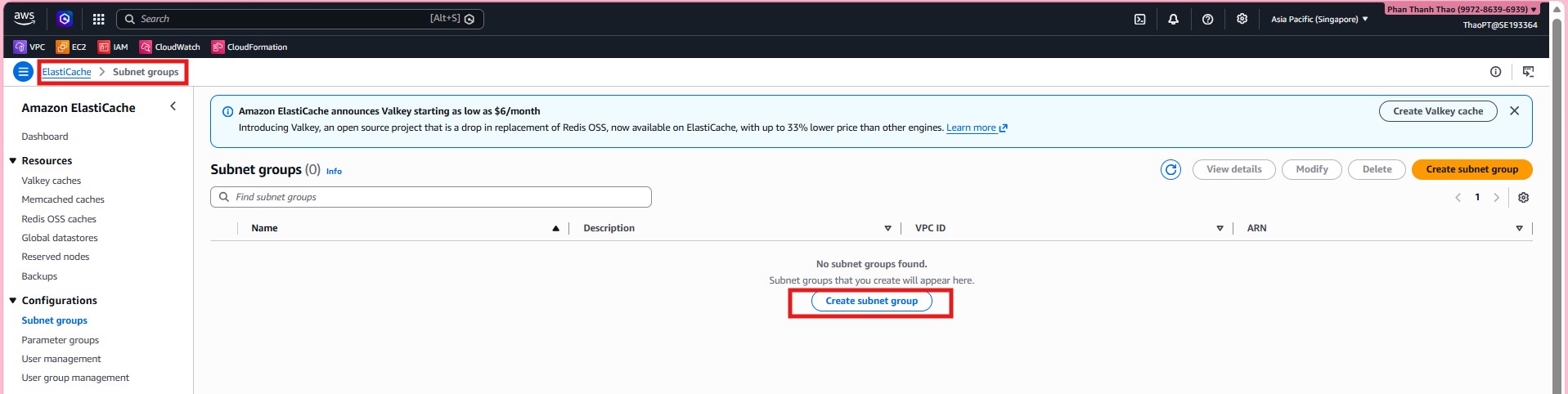Click the IAM shortcut in favorites bar
This screenshot has height=394, width=1568.
tap(113, 47)
